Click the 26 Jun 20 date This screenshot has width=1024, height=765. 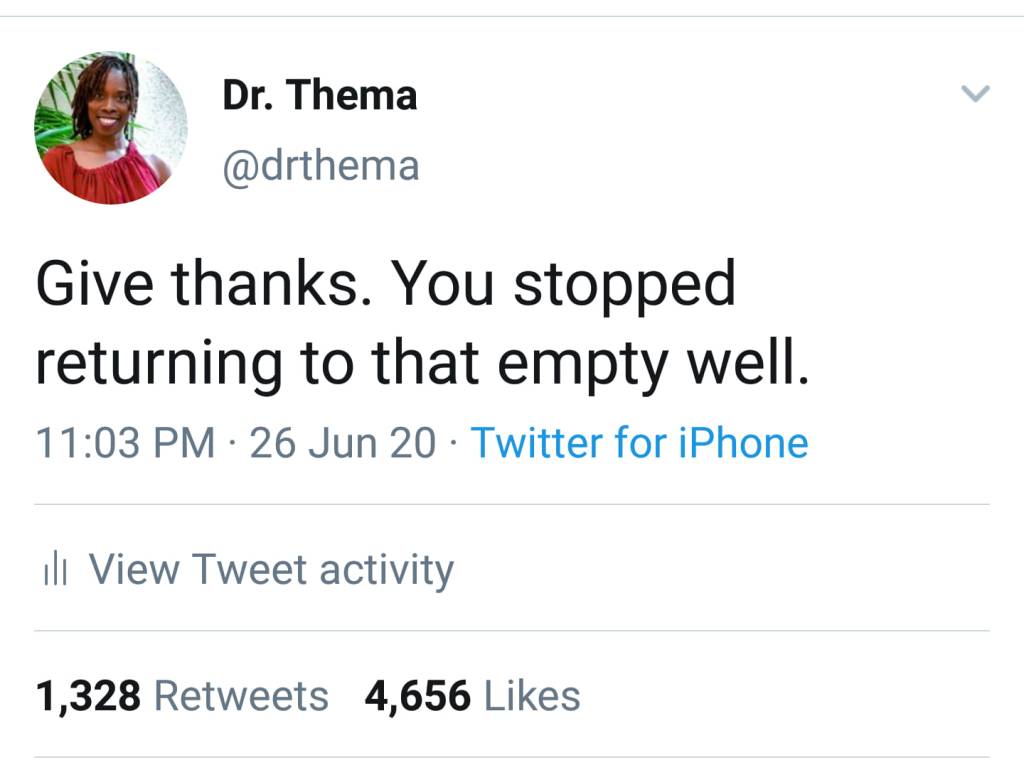coord(342,442)
